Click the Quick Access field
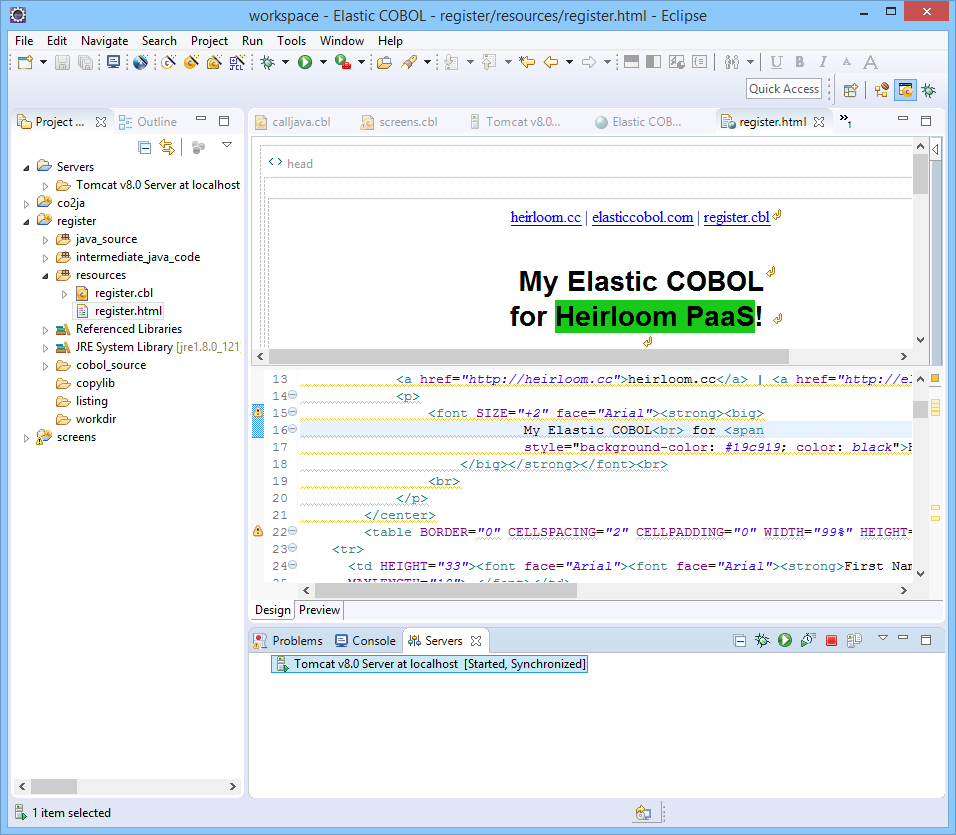 pos(783,89)
